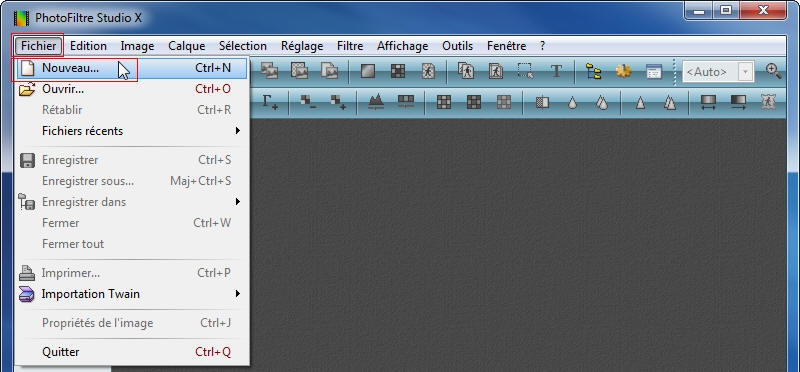800x372 pixels.
Task: Click the auto contrast icon beside the histogram
Action: click(406, 102)
